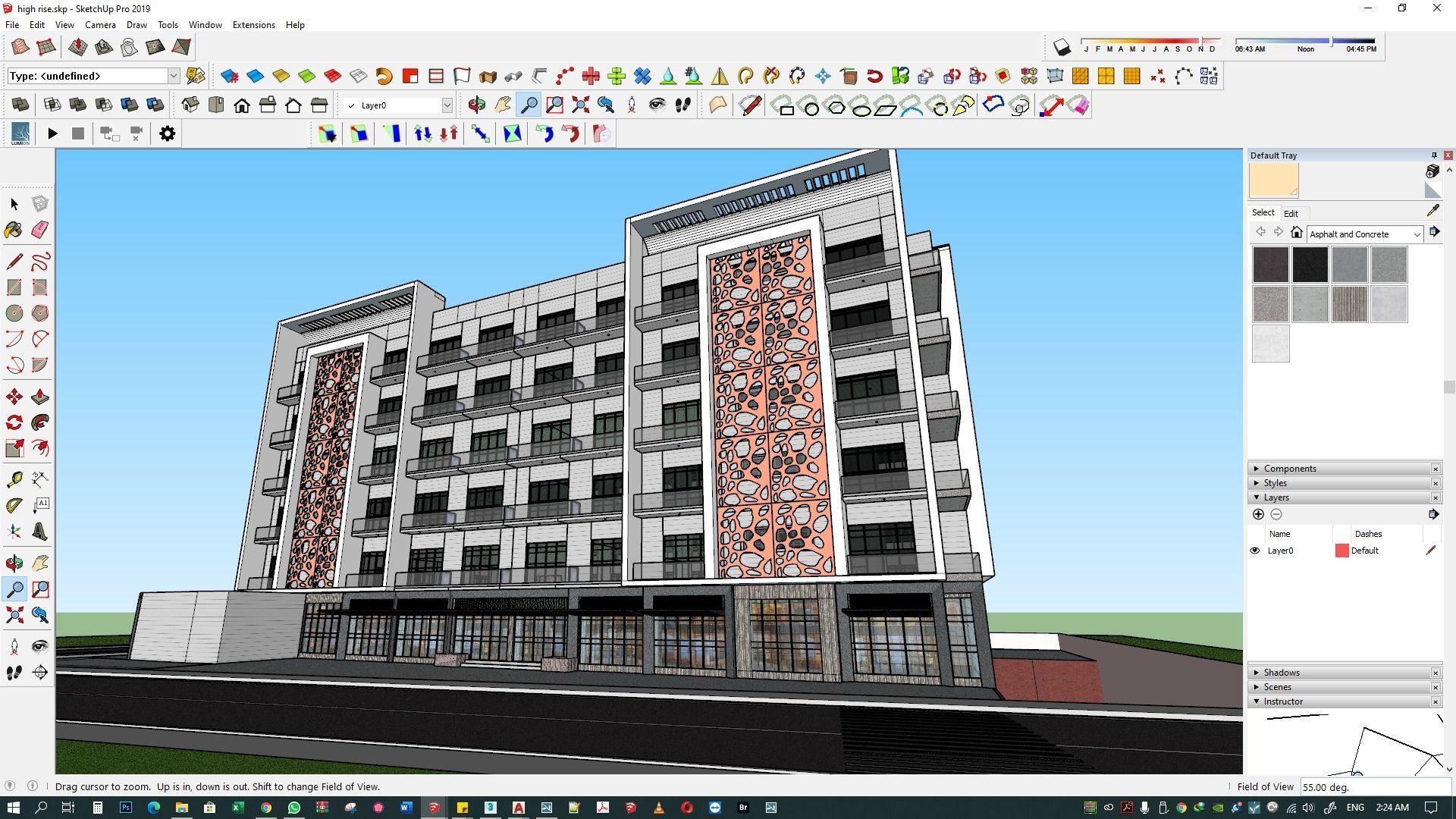Select the Pan hand tool in left toolbar

click(x=40, y=563)
